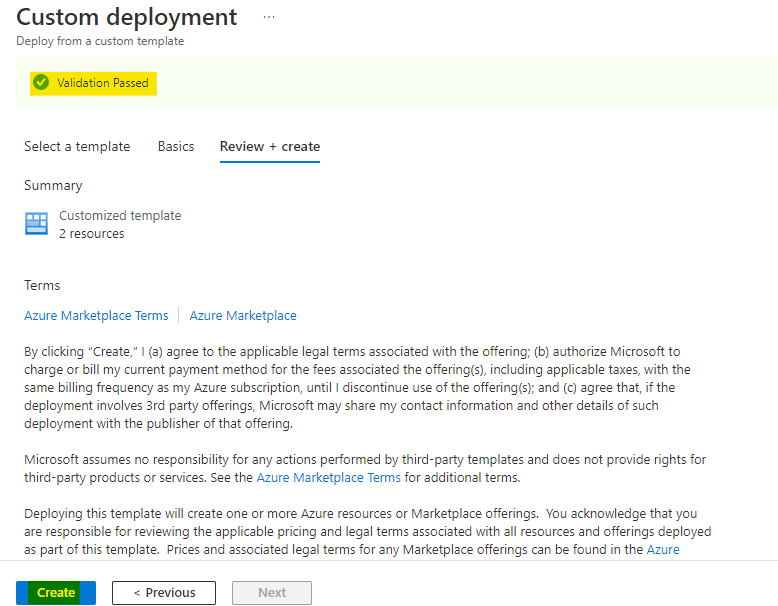Viewport: 778px width, 606px height.
Task: Click the green Validation Passed checkmark icon
Action: [x=41, y=83]
